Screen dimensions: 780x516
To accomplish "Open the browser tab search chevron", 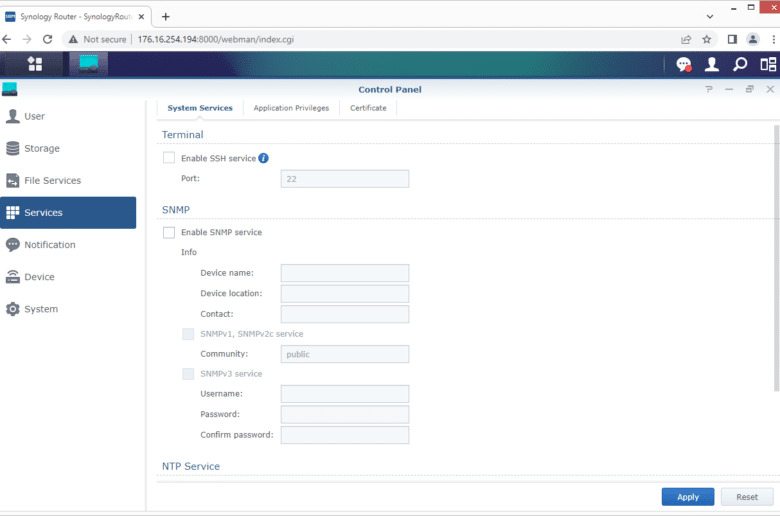I will tap(710, 16).
